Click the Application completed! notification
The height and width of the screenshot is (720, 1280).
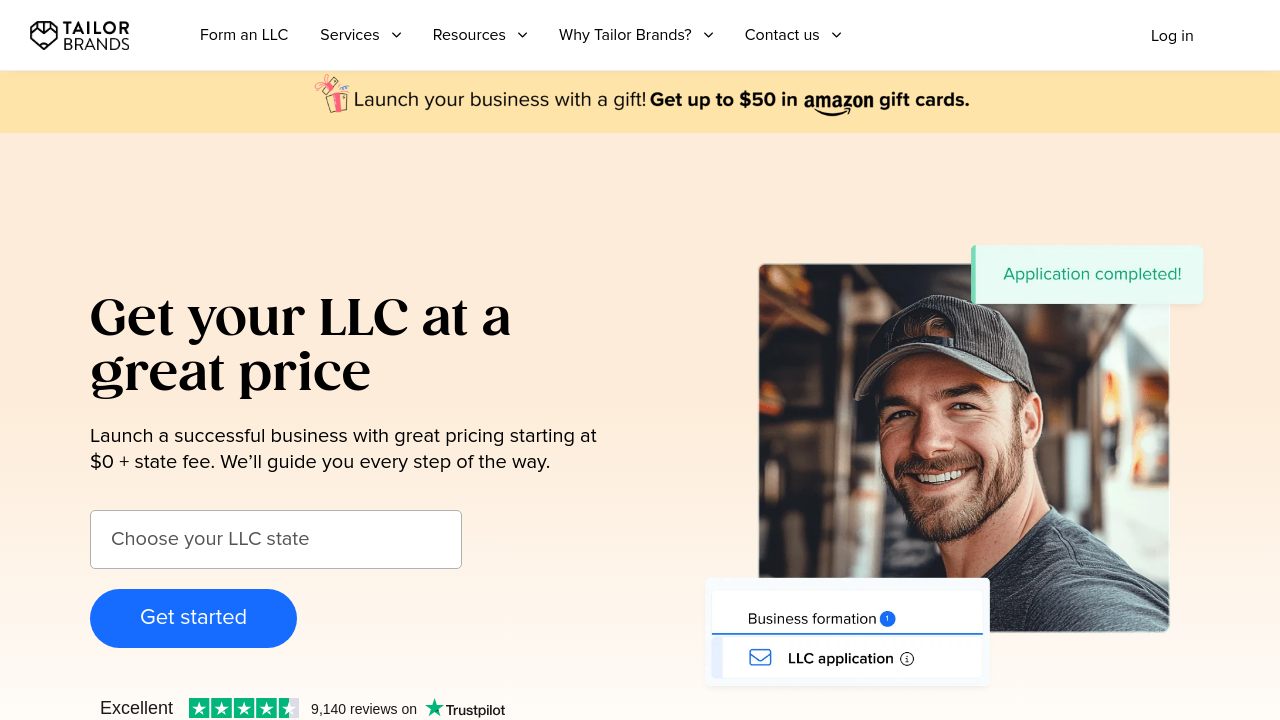coord(1088,274)
